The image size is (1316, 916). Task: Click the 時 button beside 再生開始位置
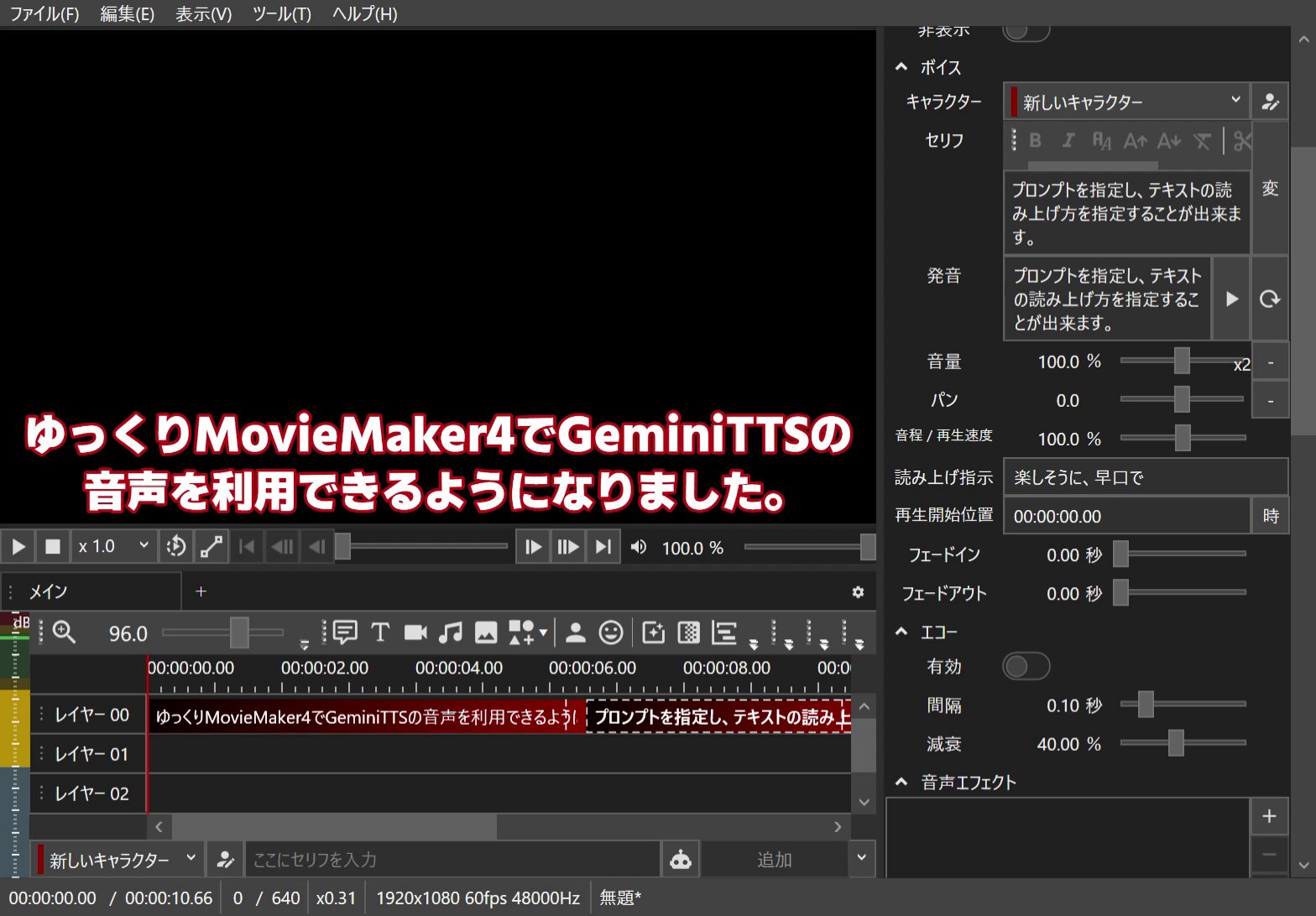pyautogui.click(x=1270, y=516)
